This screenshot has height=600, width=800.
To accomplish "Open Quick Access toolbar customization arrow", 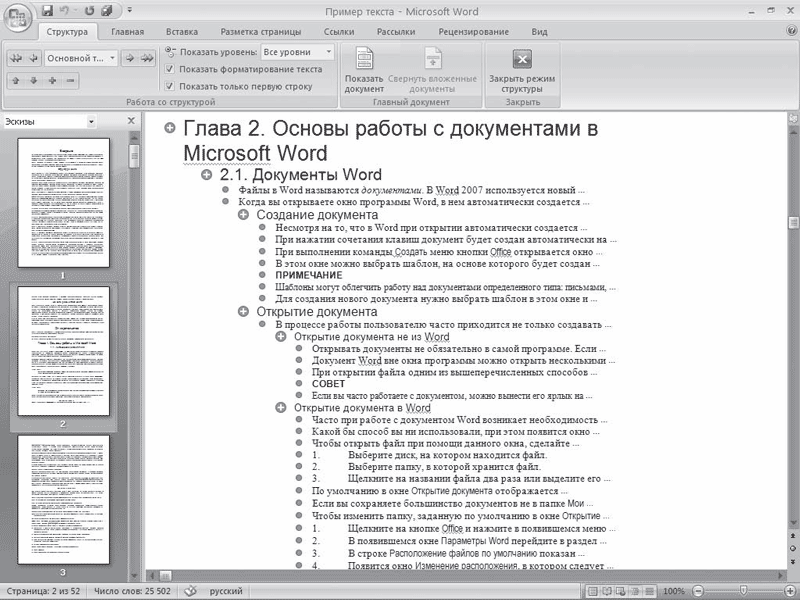I will click(130, 10).
